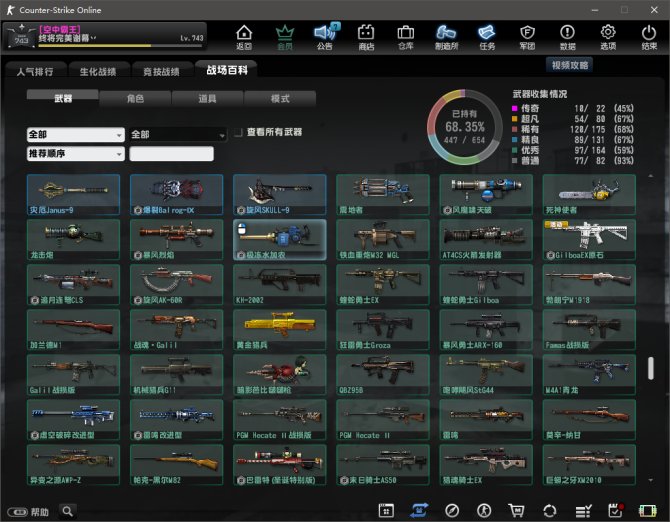Click the magenta 传奇 rarity swatch
670x522 pixels.
tap(514, 108)
